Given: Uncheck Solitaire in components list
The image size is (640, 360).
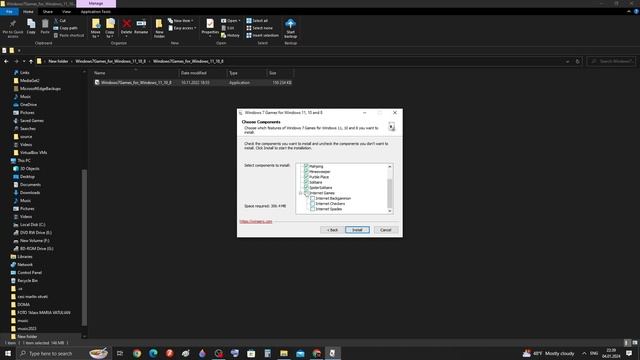Looking at the screenshot, I should 306,182.
